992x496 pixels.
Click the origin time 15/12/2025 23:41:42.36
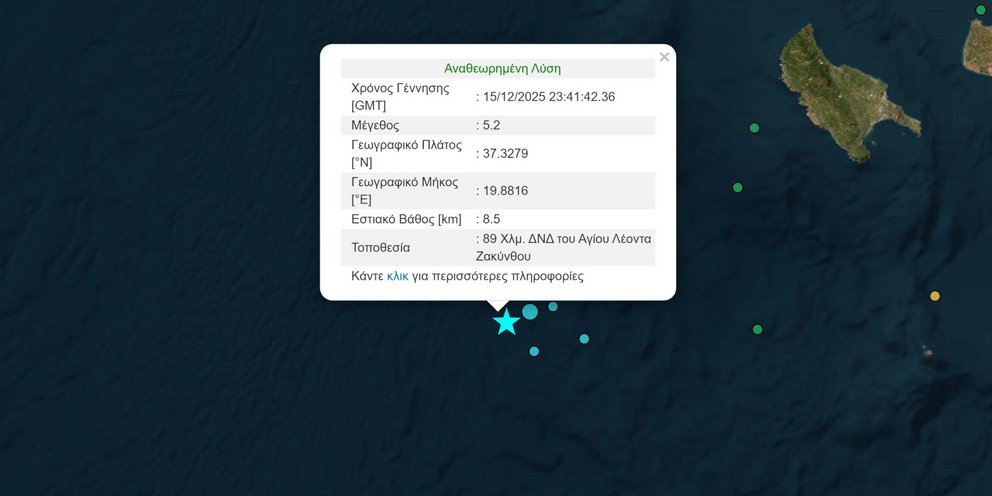click(549, 97)
